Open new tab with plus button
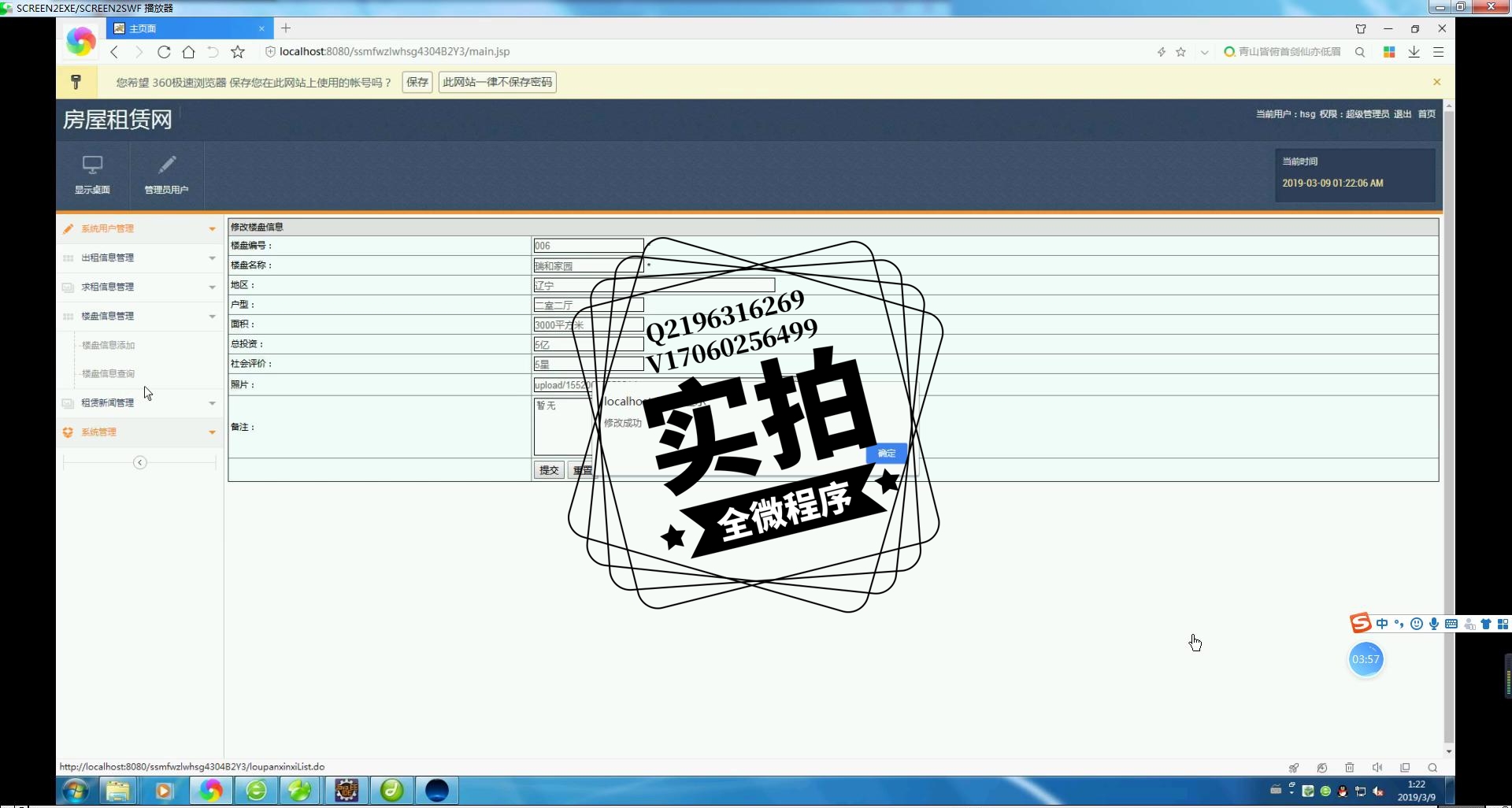Image resolution: width=1512 pixels, height=808 pixels. click(286, 28)
